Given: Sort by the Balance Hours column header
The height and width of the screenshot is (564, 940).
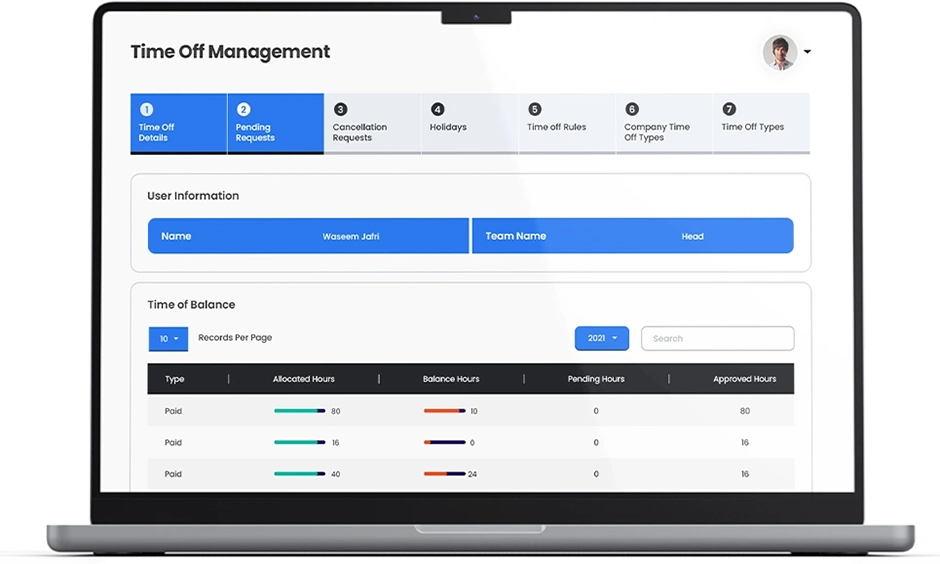Looking at the screenshot, I should pos(451,379).
